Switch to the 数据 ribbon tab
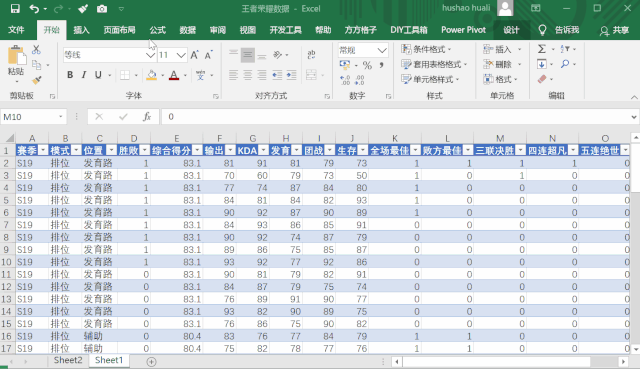 tap(188, 30)
